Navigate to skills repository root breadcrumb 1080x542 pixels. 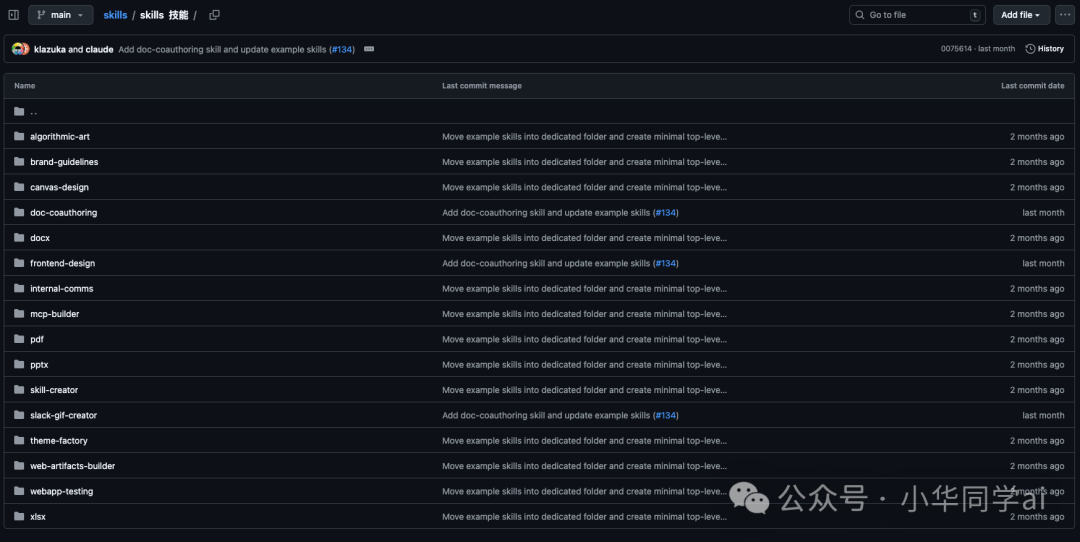coord(115,15)
